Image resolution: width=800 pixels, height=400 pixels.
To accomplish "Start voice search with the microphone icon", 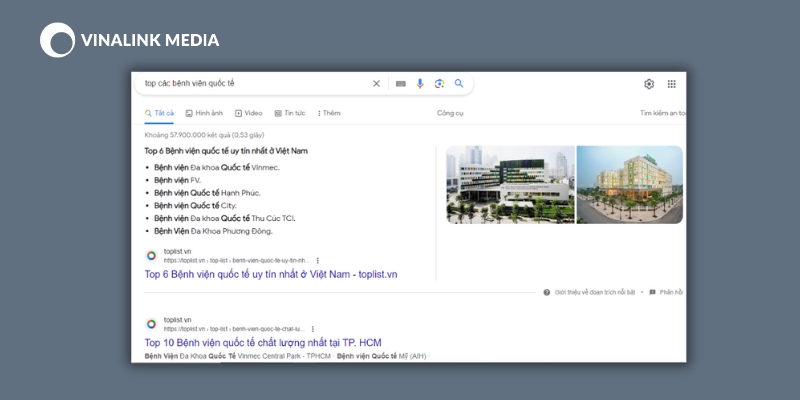I will (x=420, y=84).
